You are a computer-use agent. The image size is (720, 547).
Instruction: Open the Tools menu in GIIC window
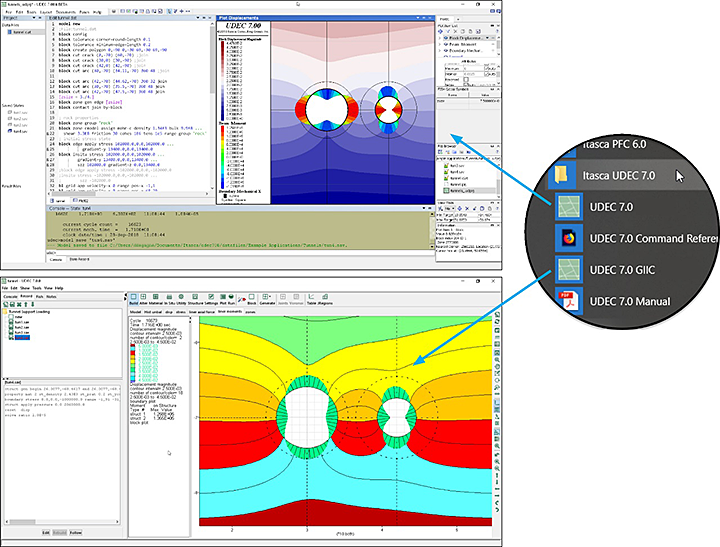click(x=37, y=288)
